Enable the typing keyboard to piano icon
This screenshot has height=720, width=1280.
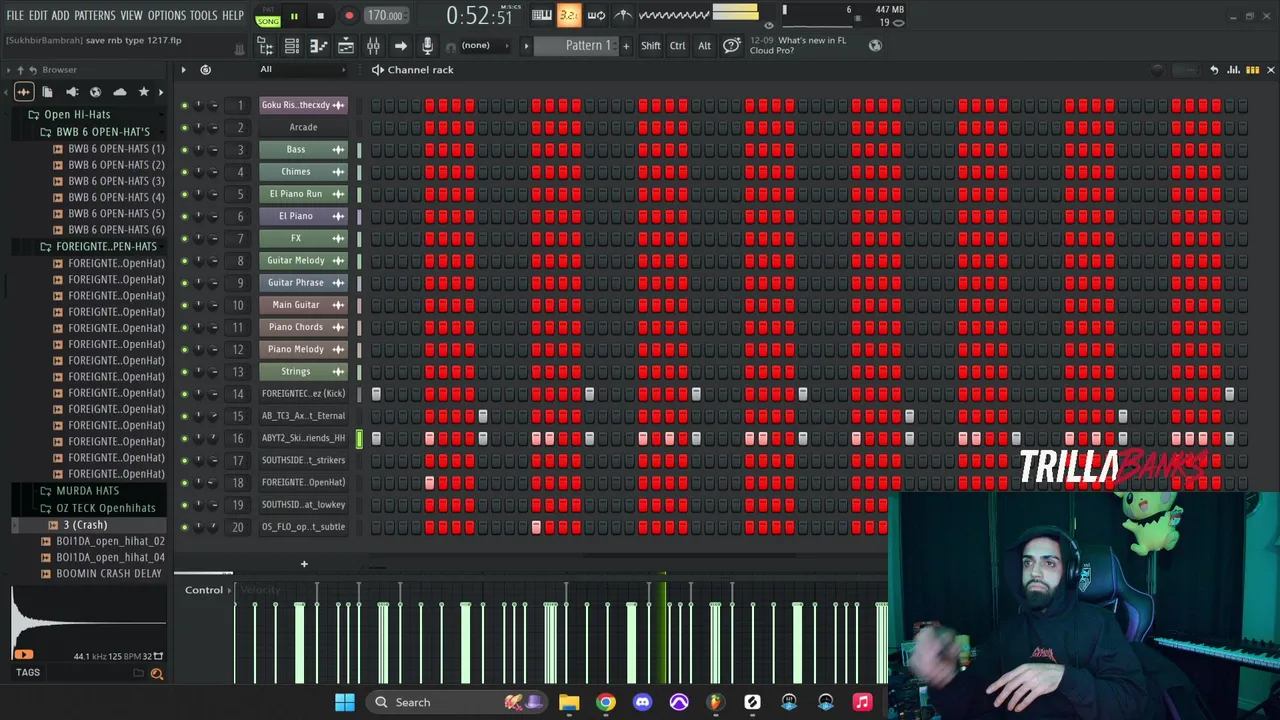(x=542, y=15)
